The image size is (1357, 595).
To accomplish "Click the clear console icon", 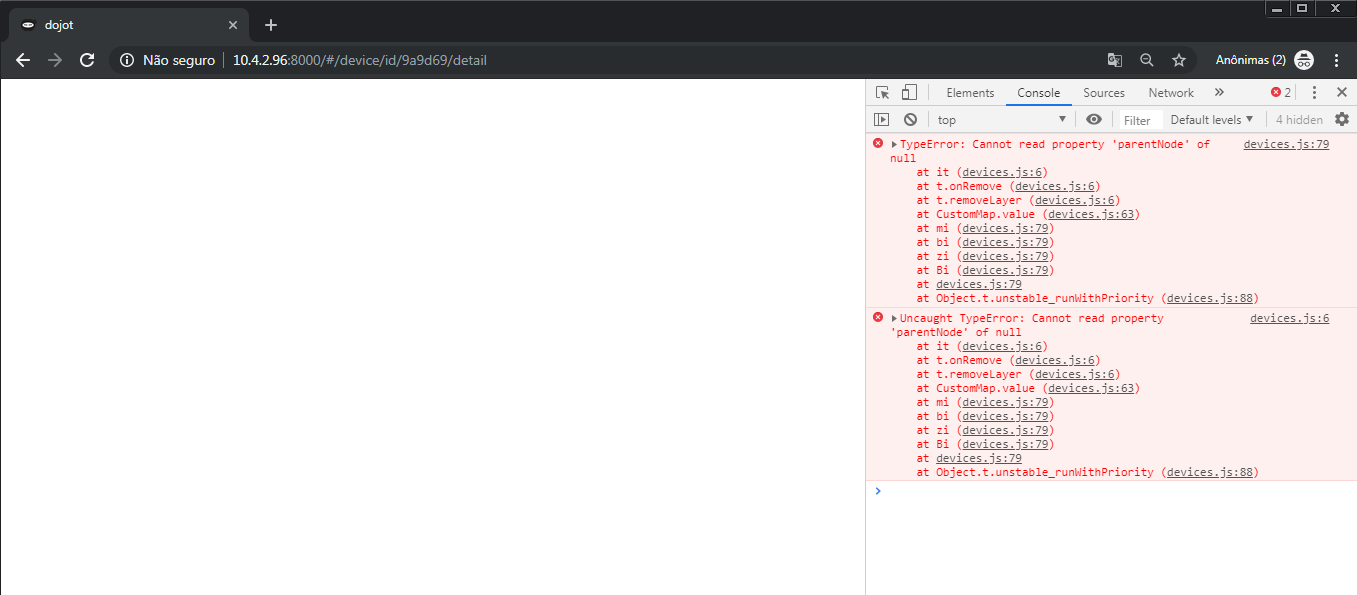I will click(910, 119).
